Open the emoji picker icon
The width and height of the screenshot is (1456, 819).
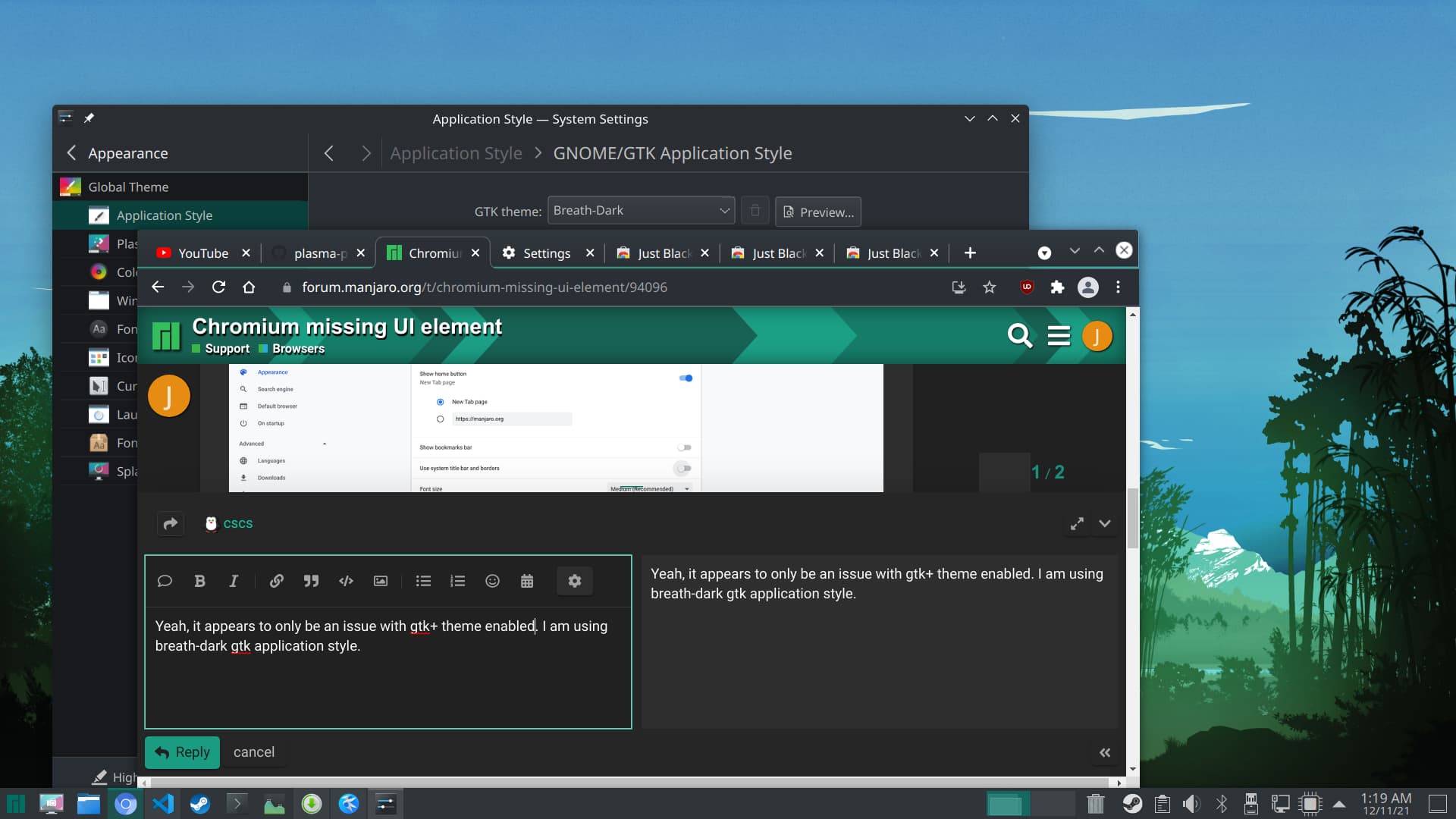492,581
